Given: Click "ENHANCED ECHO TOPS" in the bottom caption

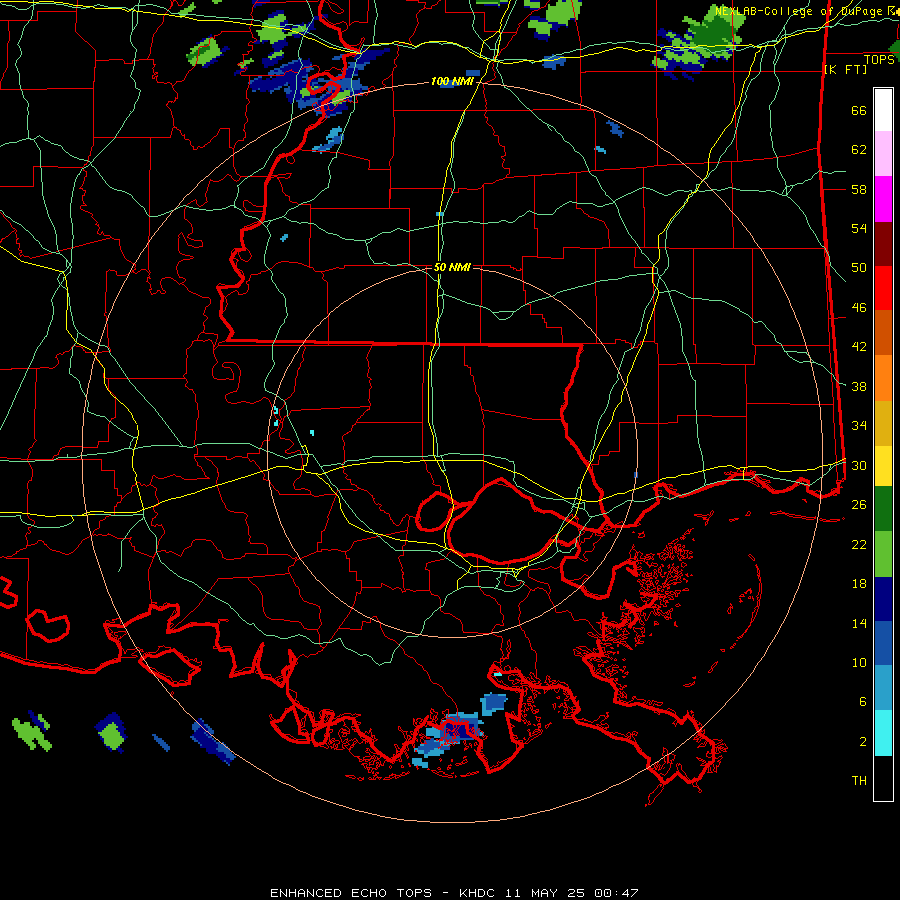Looking at the screenshot, I should click(351, 893).
